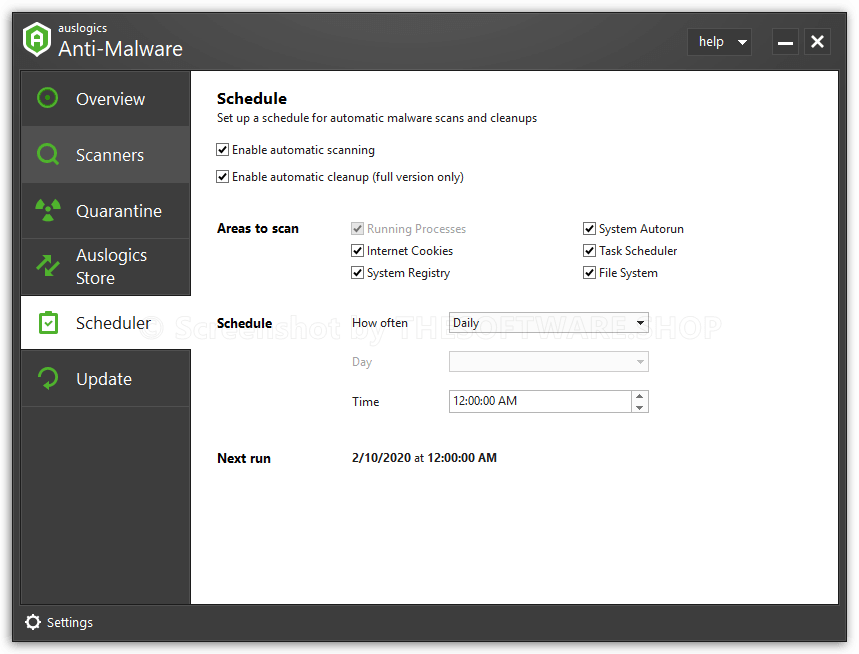Click the Time input field
Viewport: 859px width, 654px height.
(540, 401)
